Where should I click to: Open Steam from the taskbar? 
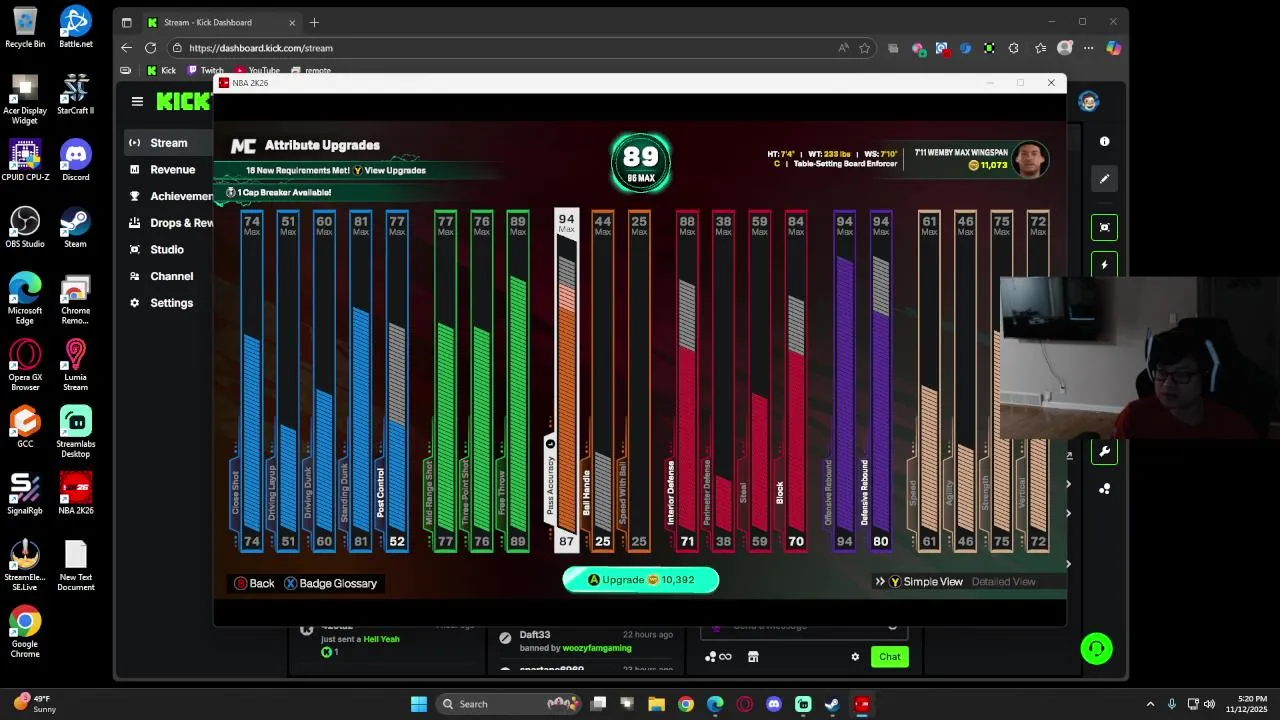pos(832,704)
